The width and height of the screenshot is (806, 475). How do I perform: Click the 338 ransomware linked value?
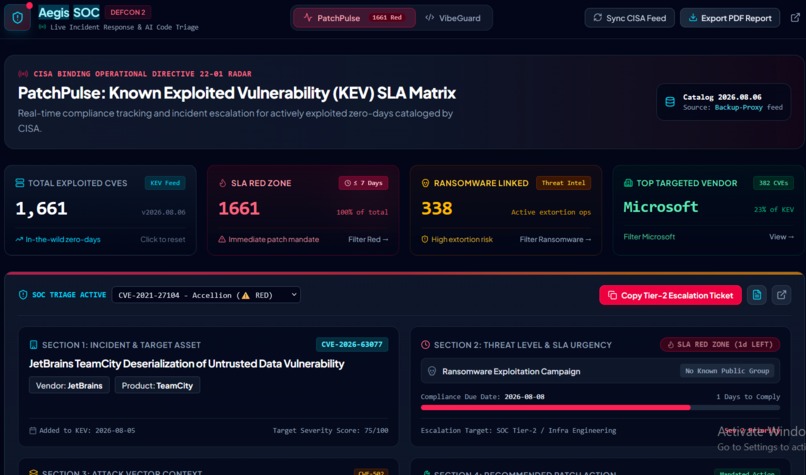[437, 209]
